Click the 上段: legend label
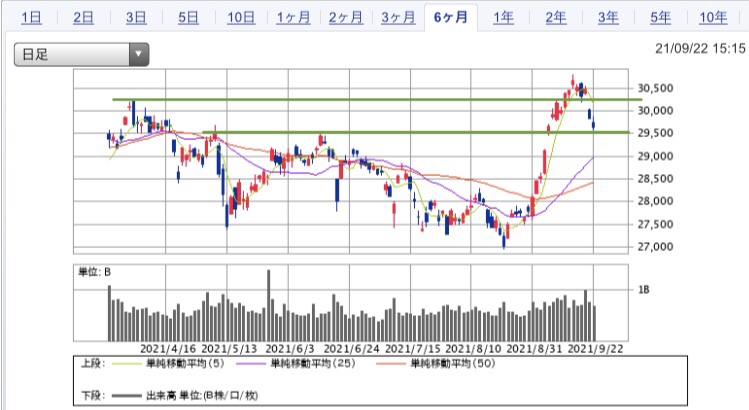This screenshot has height=410, width=749. 92,364
